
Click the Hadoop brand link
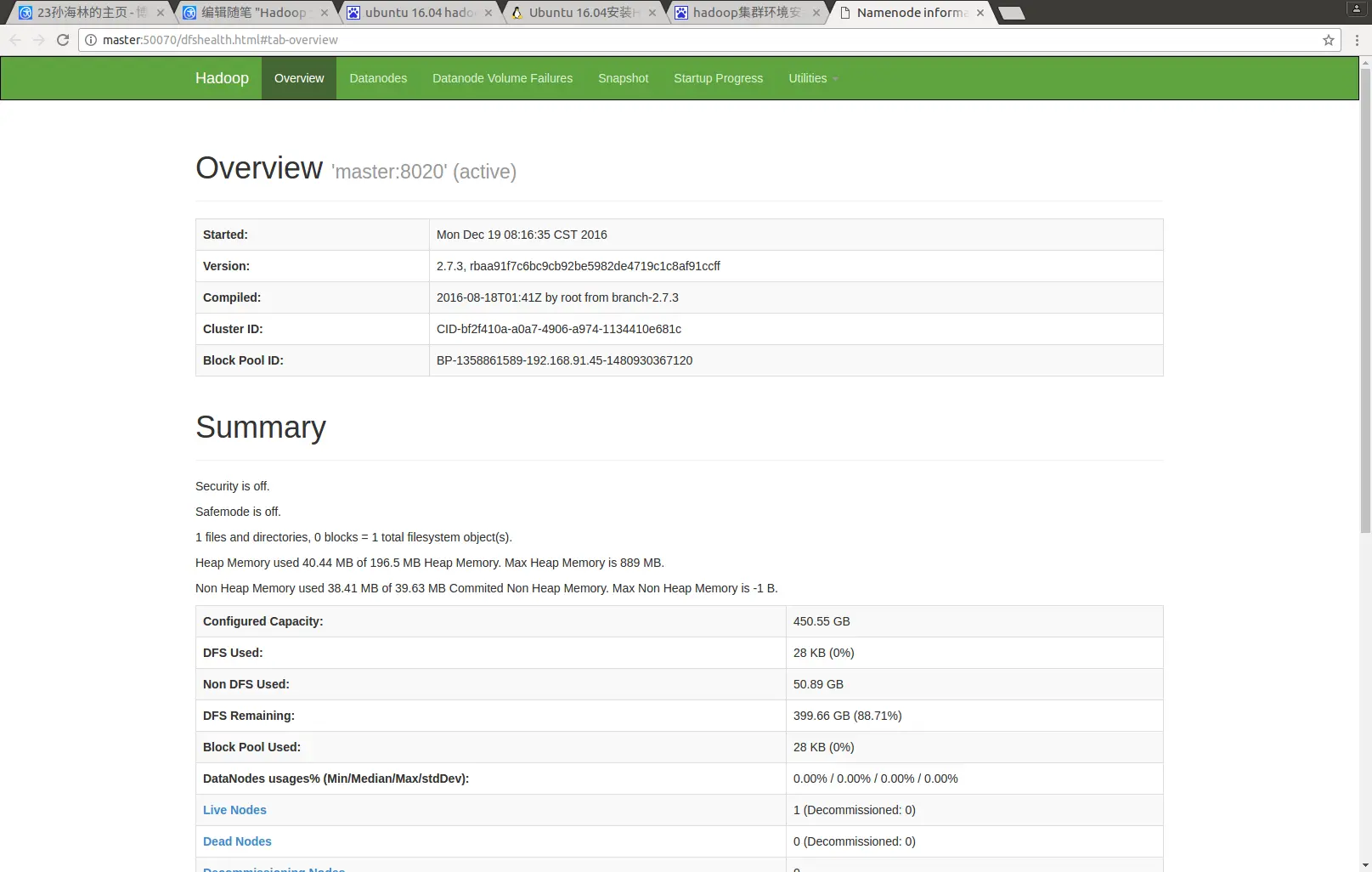pos(222,78)
